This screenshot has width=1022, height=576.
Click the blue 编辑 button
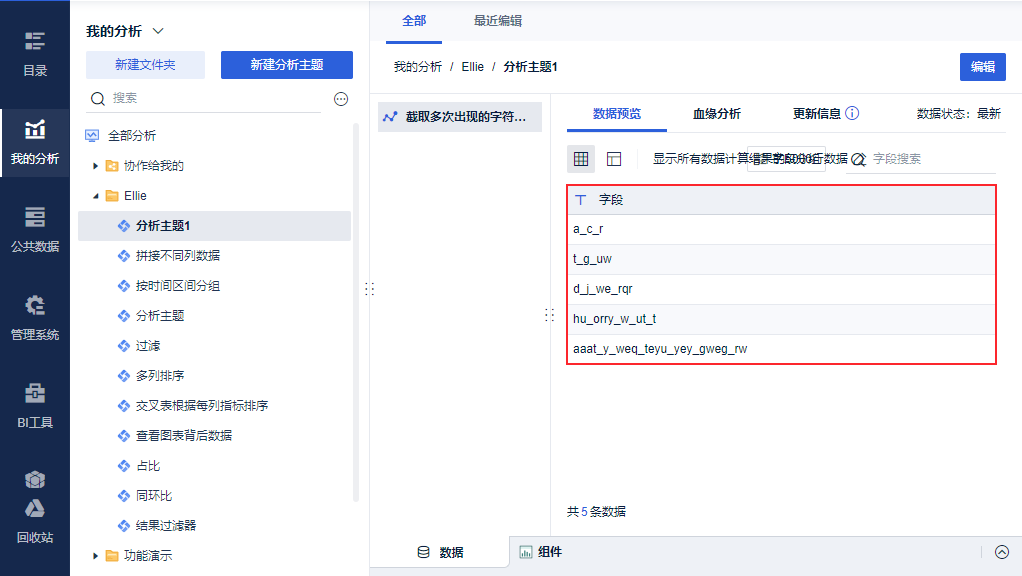[982, 67]
